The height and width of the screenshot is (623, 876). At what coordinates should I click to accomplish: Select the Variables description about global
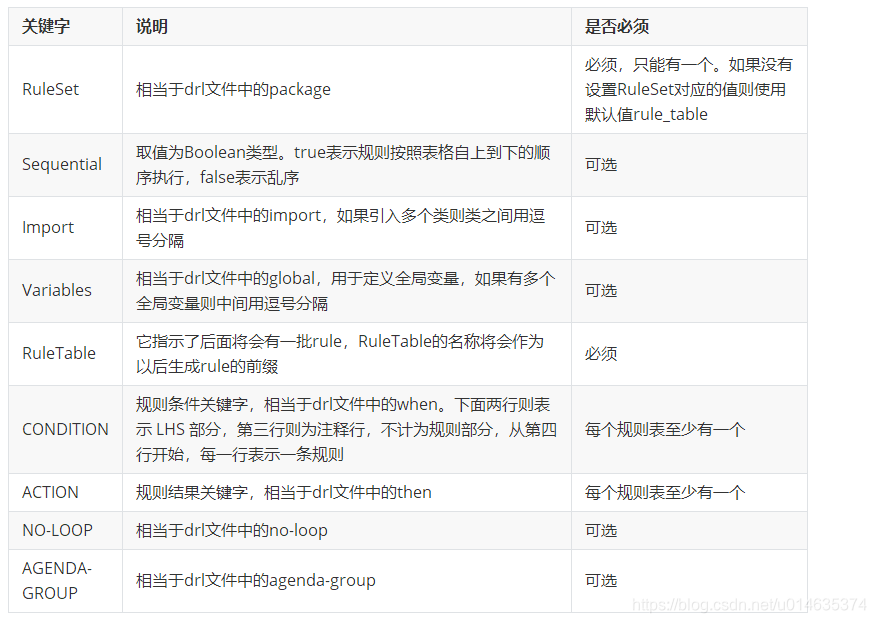pyautogui.click(x=346, y=291)
